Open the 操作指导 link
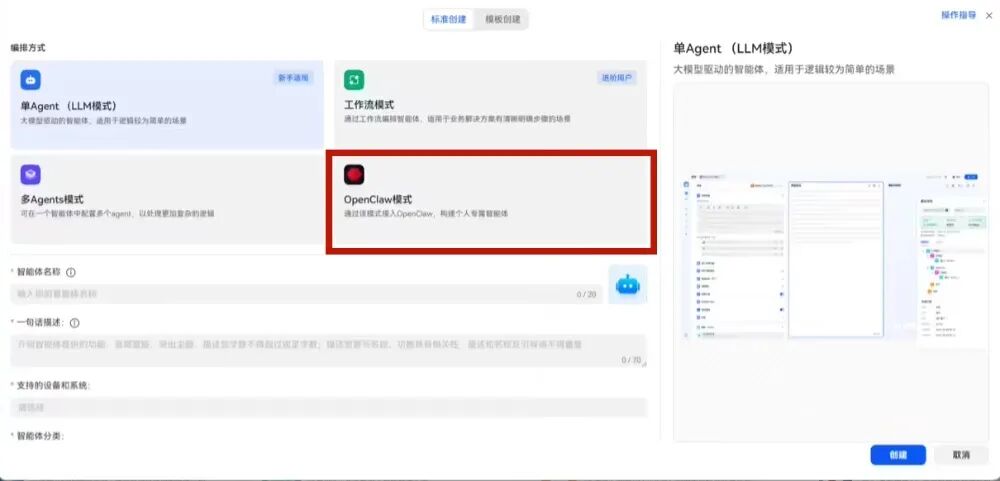 (x=959, y=15)
